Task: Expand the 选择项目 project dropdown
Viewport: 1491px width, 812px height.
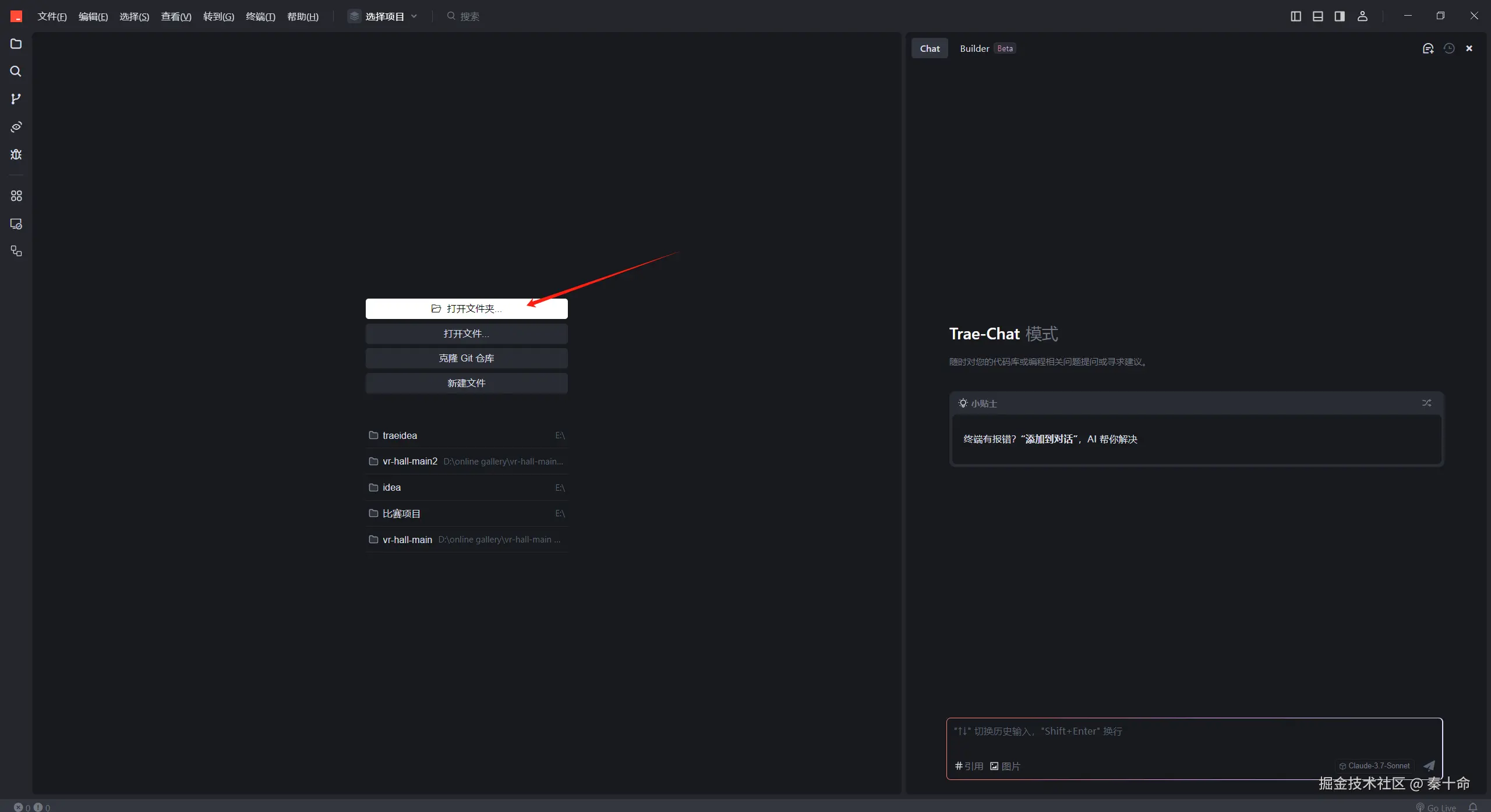Action: (x=383, y=16)
